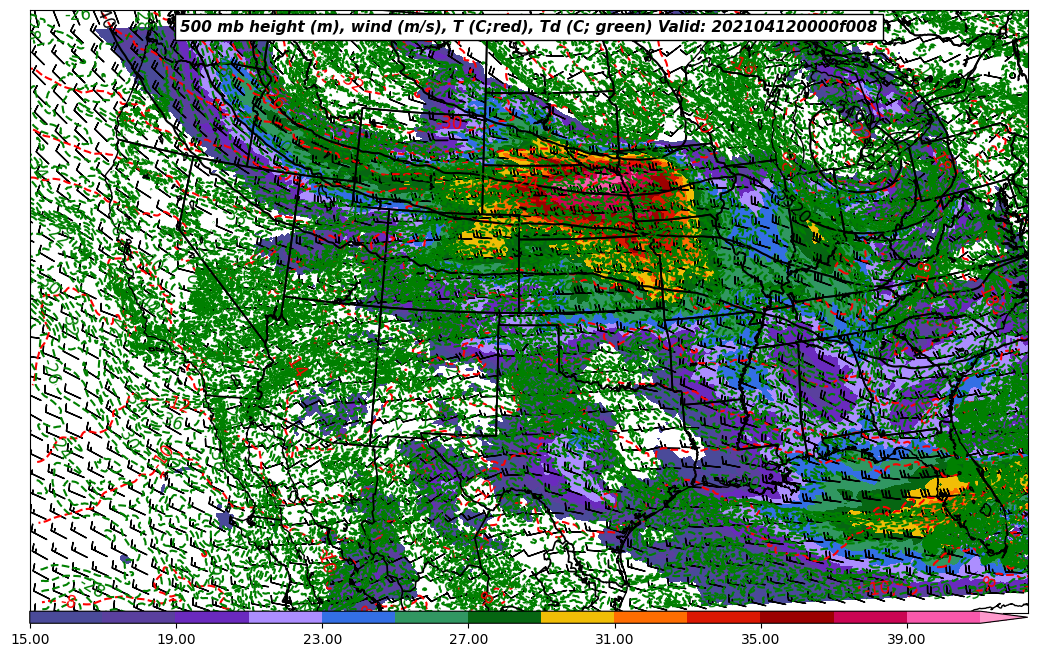Click the 23.00 colorbar tick label
This screenshot has height=657, width=1037.
322,639
